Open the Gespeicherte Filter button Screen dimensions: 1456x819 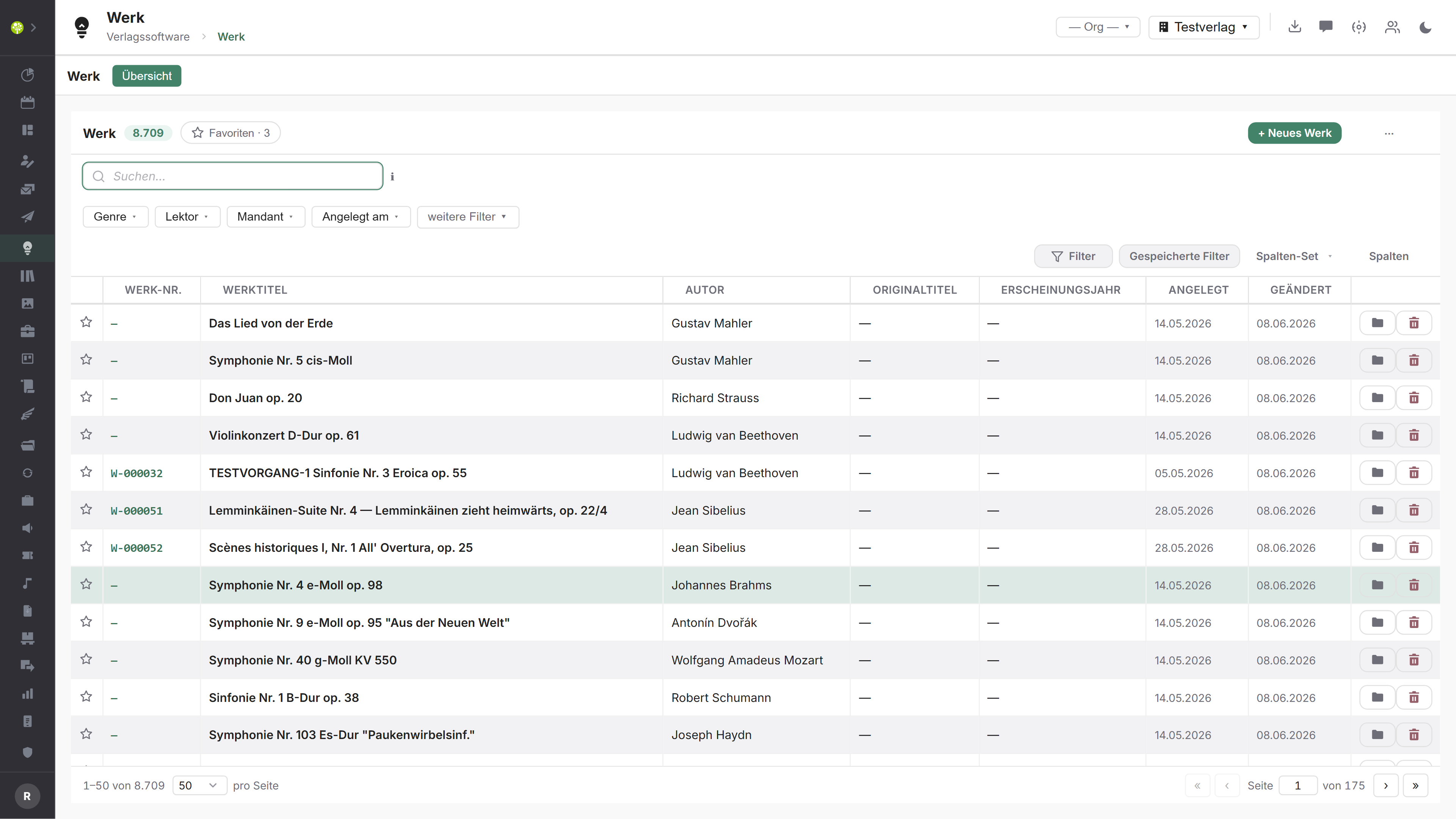click(1179, 256)
